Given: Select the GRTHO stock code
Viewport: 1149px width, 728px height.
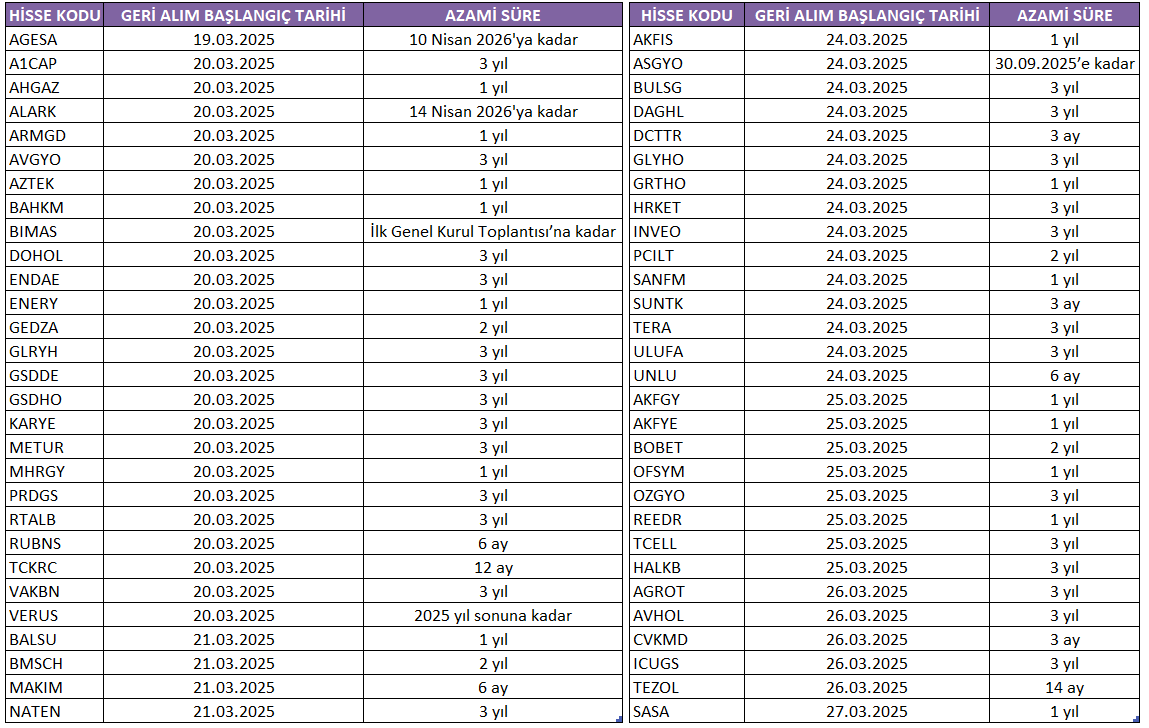Looking at the screenshot, I should click(687, 183).
